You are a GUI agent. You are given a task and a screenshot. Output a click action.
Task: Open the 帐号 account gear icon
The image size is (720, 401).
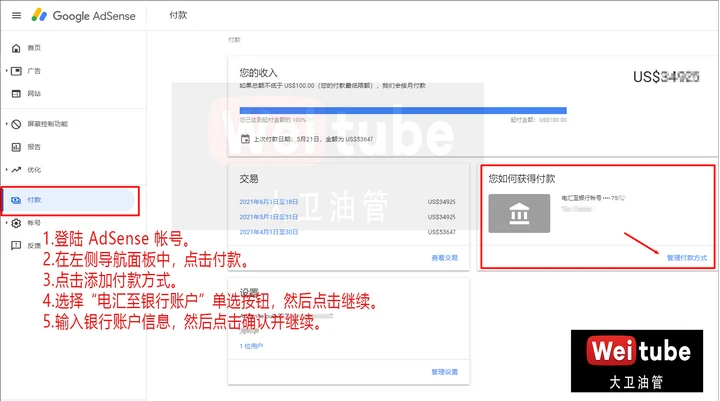tap(16, 223)
